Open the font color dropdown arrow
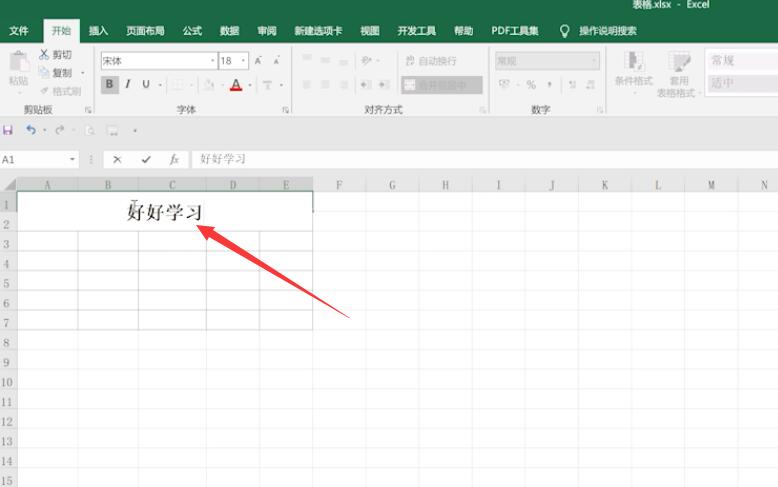778x487 pixels. point(250,85)
